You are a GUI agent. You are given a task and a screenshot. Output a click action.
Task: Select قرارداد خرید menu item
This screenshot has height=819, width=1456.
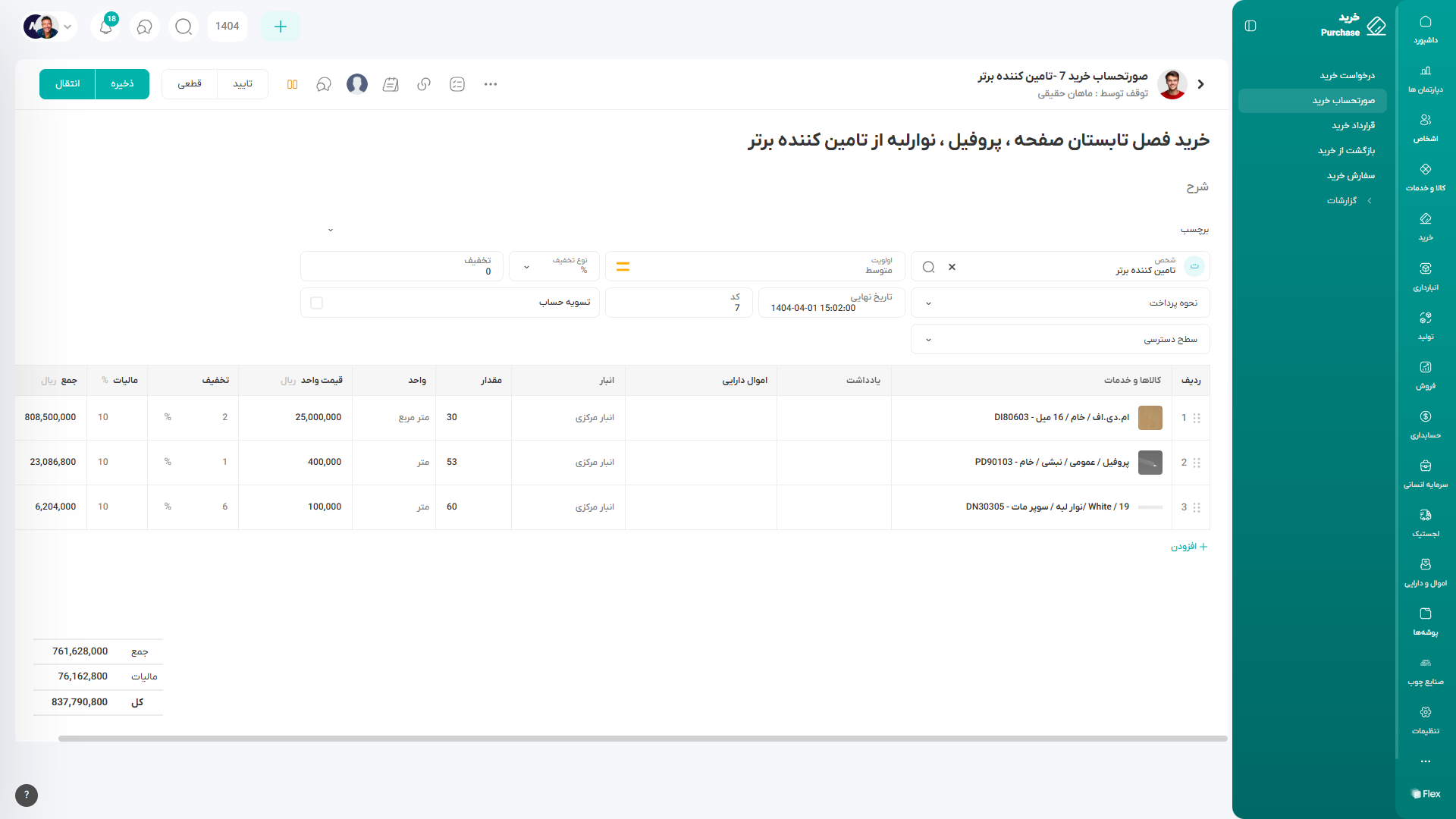click(1353, 125)
